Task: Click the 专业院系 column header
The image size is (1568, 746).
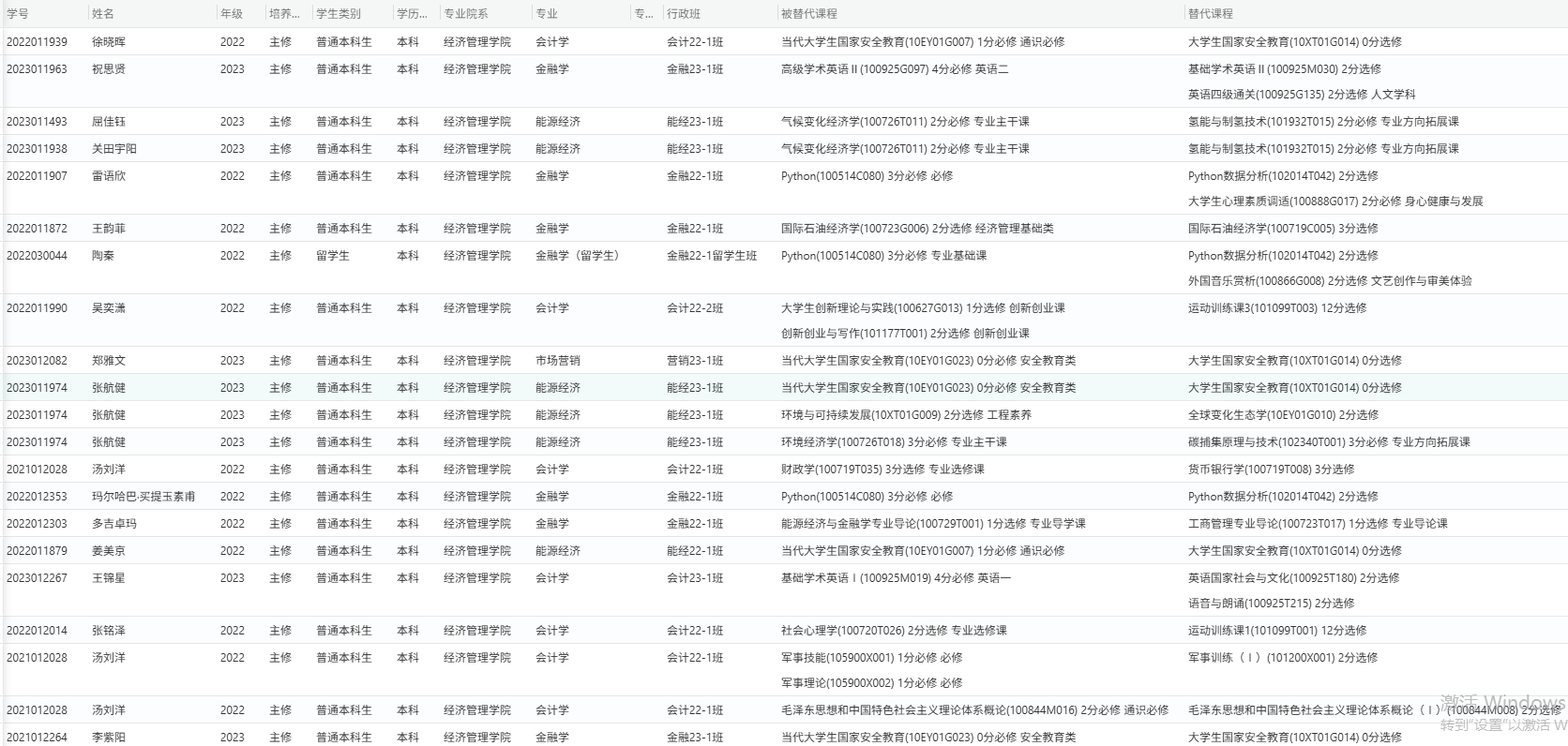Action: pyautogui.click(x=466, y=14)
